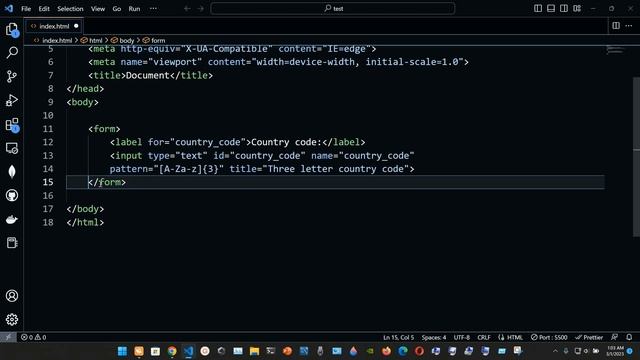Show hidden system tray icons chevron
Image resolution: width=640 pixels, height=360 pixels.
point(555,351)
